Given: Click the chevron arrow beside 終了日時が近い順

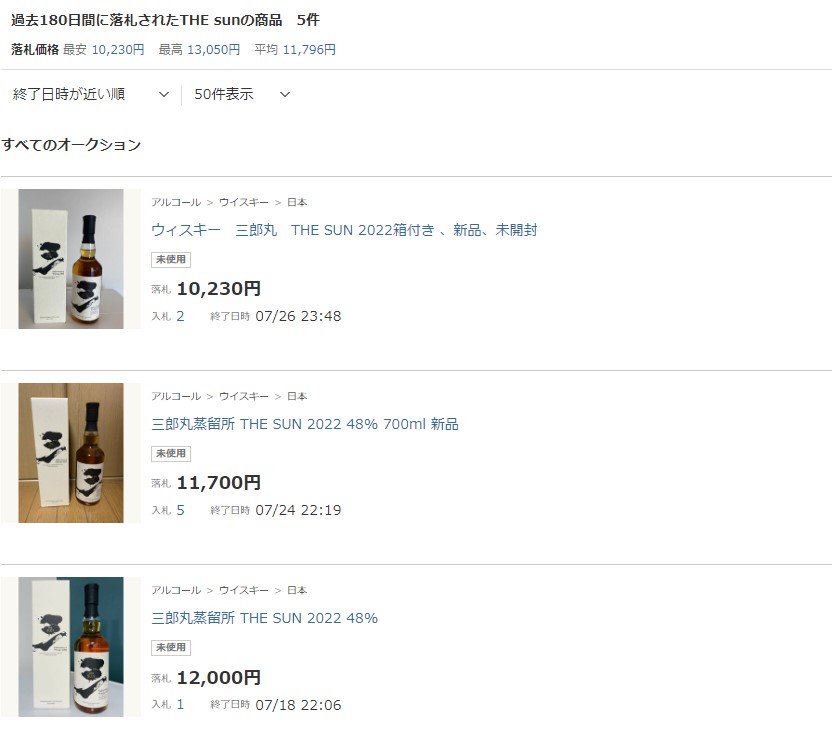Looking at the screenshot, I should 164,94.
